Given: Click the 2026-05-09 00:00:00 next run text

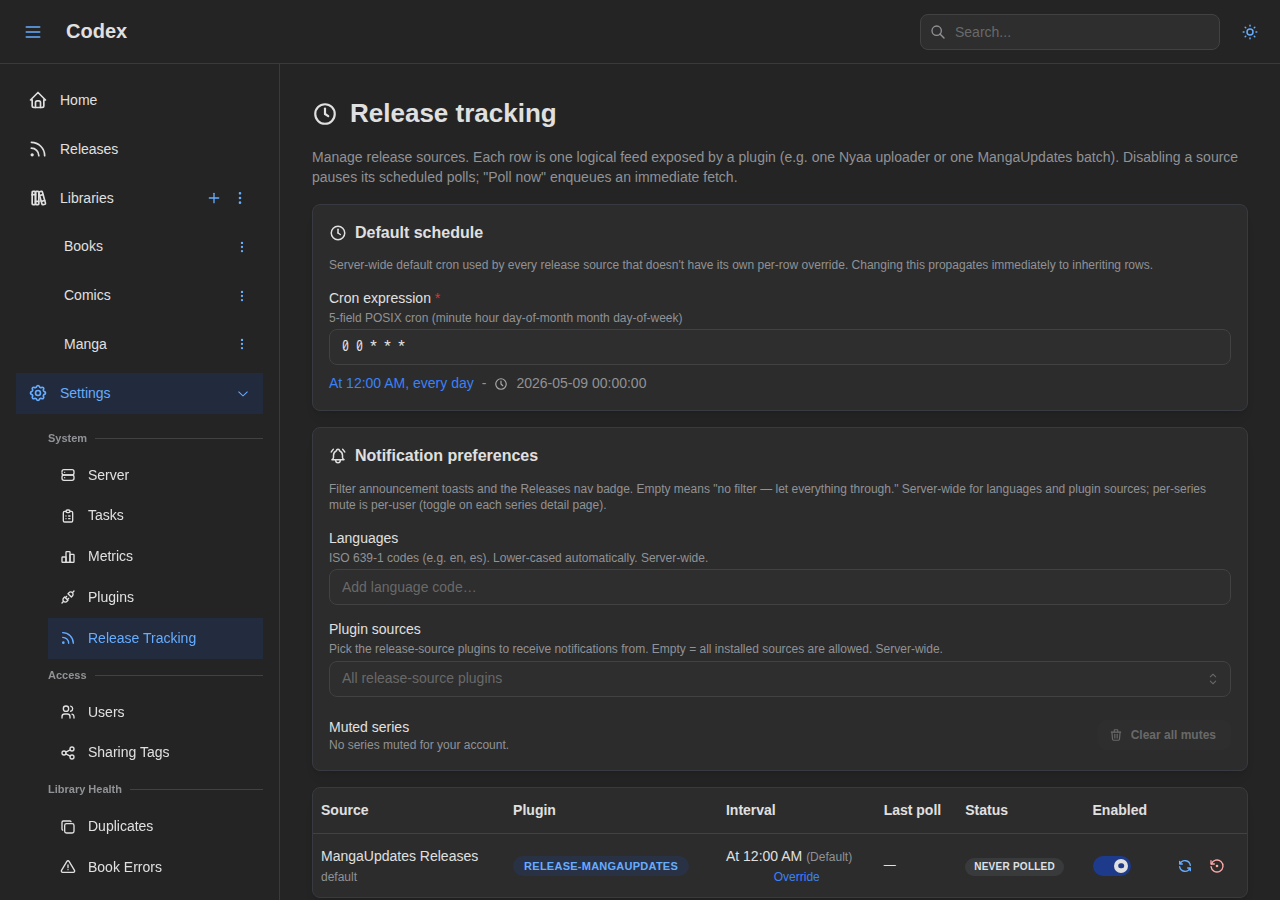Looking at the screenshot, I should pyautogui.click(x=581, y=383).
